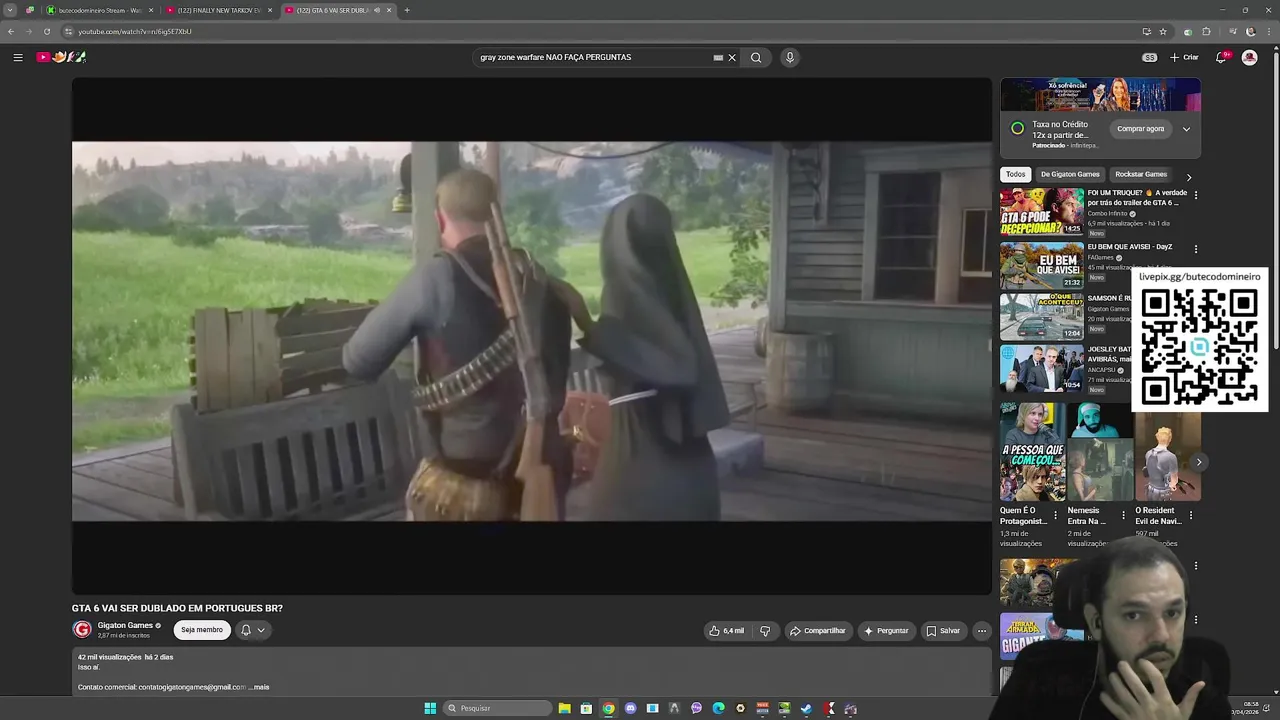Open Steam from the taskbar
1280x720 pixels.
pyautogui.click(x=806, y=708)
